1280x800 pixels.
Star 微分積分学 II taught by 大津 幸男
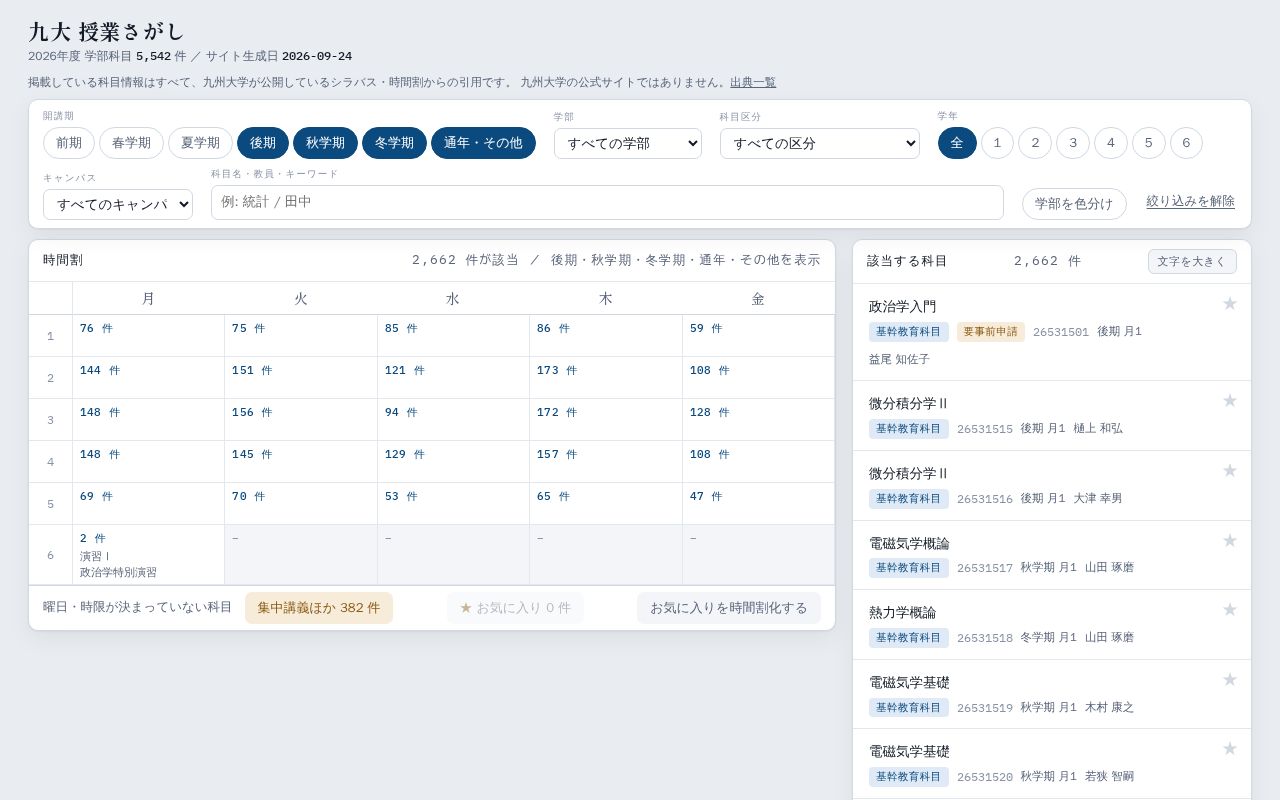point(1230,470)
